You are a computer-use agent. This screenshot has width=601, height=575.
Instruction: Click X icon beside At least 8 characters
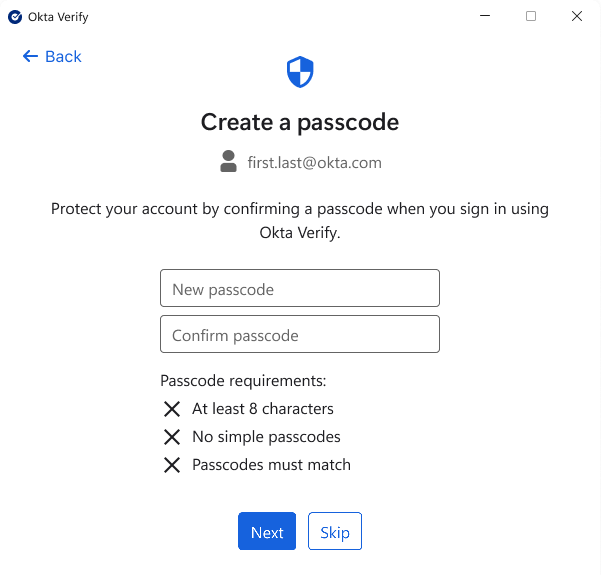tap(172, 409)
